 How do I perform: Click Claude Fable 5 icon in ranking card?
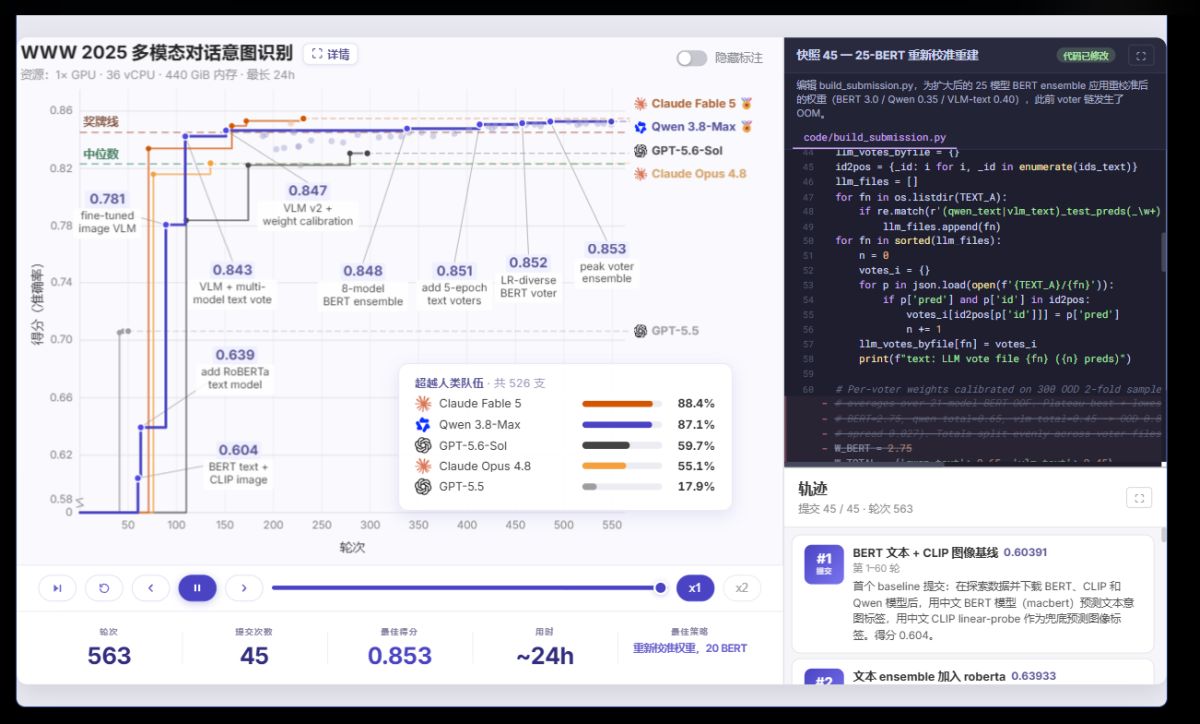click(x=423, y=404)
